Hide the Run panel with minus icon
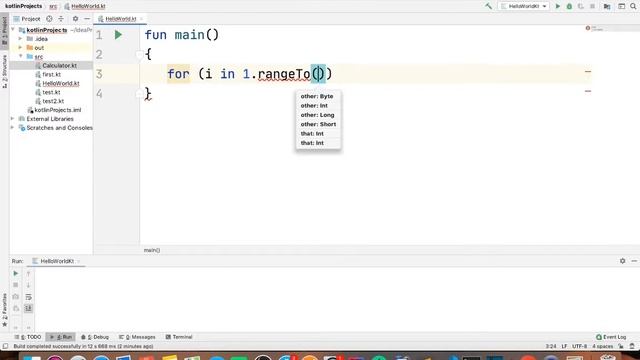 point(633,261)
